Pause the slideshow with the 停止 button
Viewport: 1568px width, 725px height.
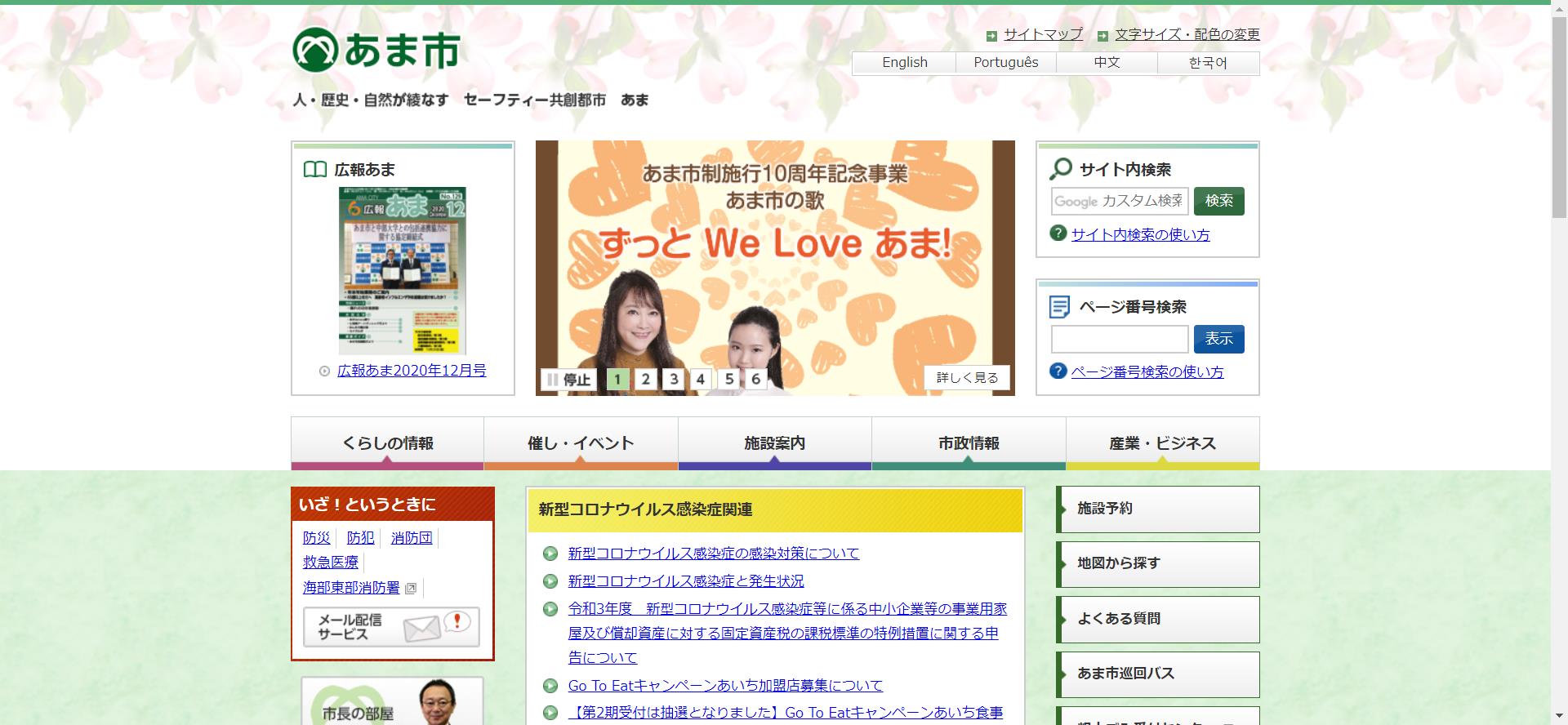tap(568, 379)
